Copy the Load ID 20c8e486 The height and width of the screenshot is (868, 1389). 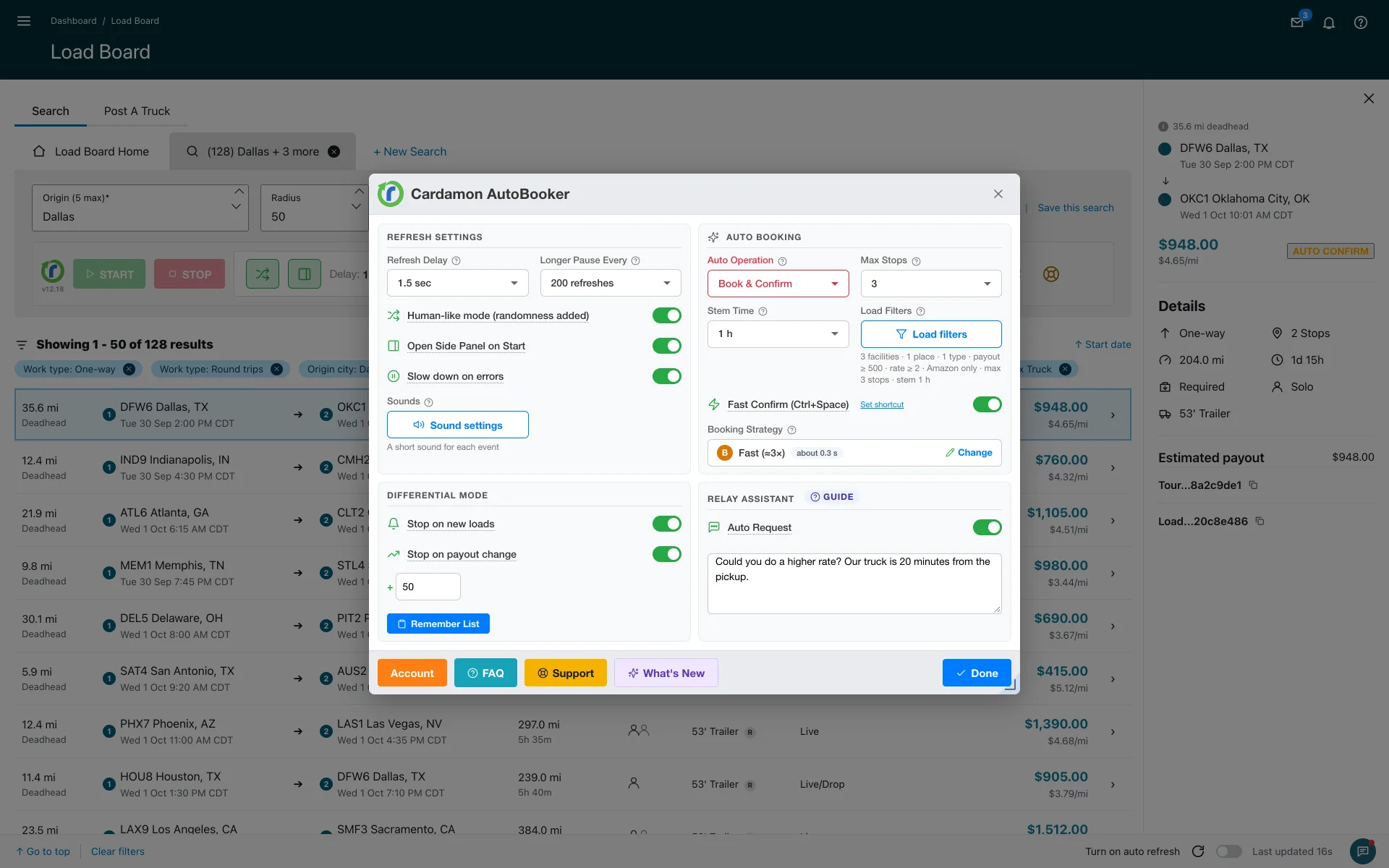[x=1260, y=521]
